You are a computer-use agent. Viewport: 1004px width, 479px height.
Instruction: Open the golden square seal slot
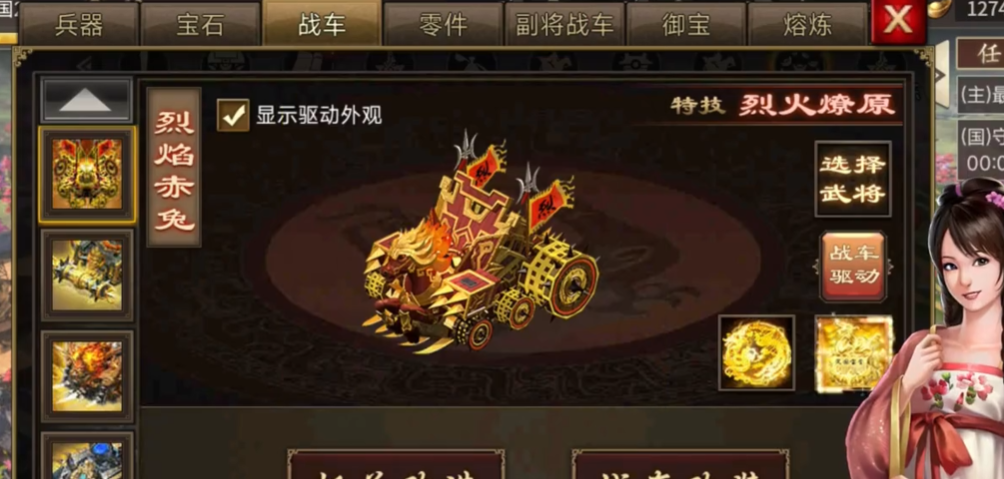click(x=854, y=353)
